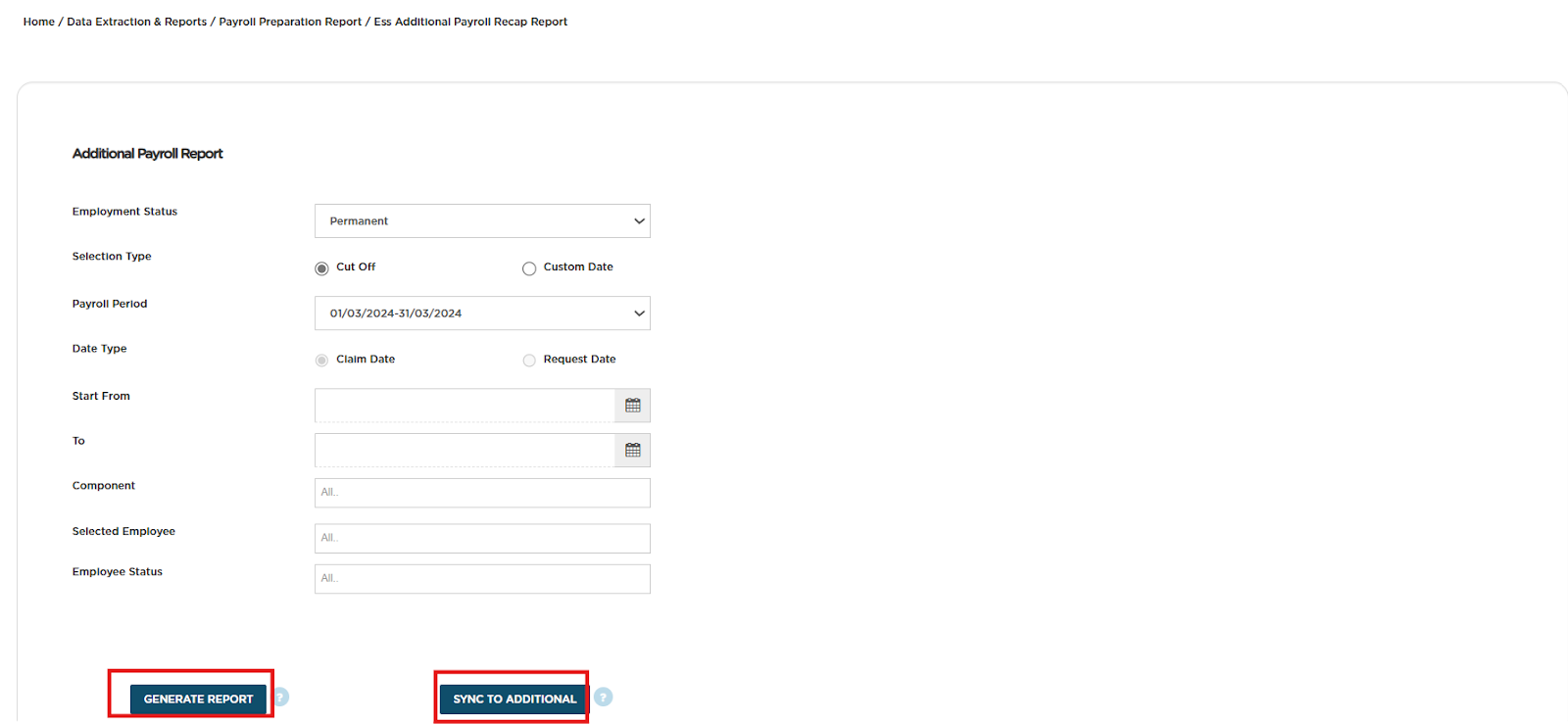This screenshot has width=1568, height=724.
Task: Focus the Start From date field
Action: click(x=465, y=406)
